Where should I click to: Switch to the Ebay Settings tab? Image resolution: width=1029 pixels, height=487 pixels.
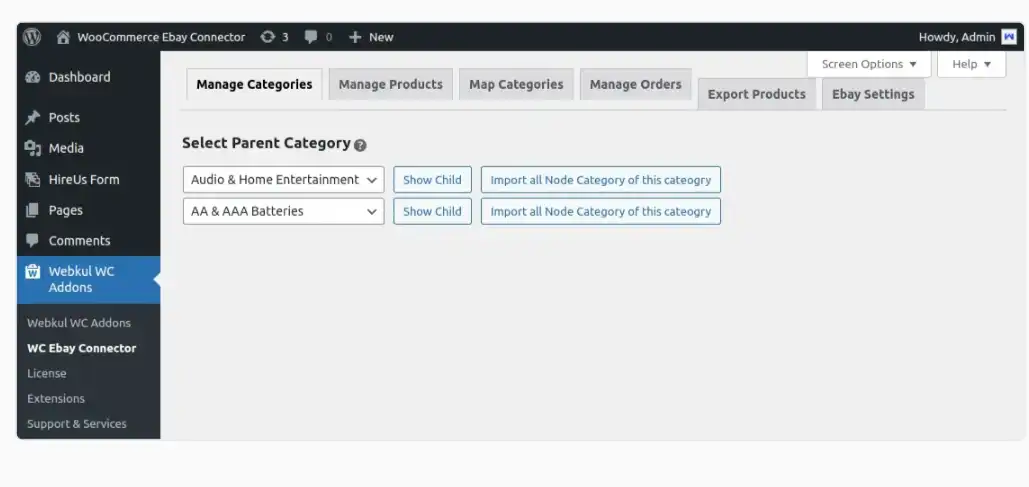(x=872, y=94)
